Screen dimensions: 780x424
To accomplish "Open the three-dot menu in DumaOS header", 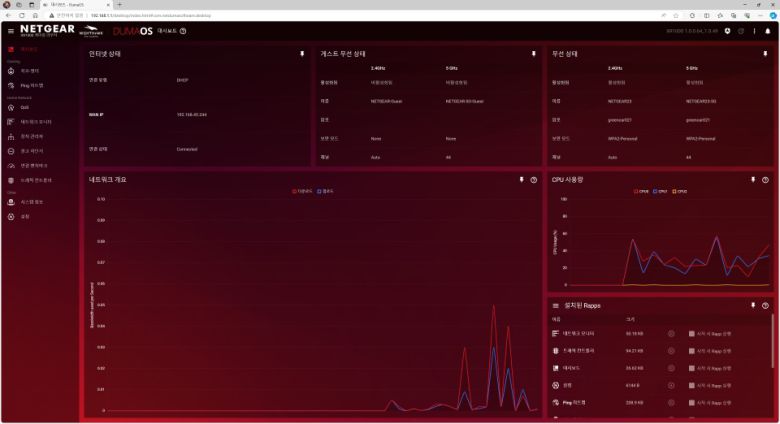I will (x=754, y=31).
